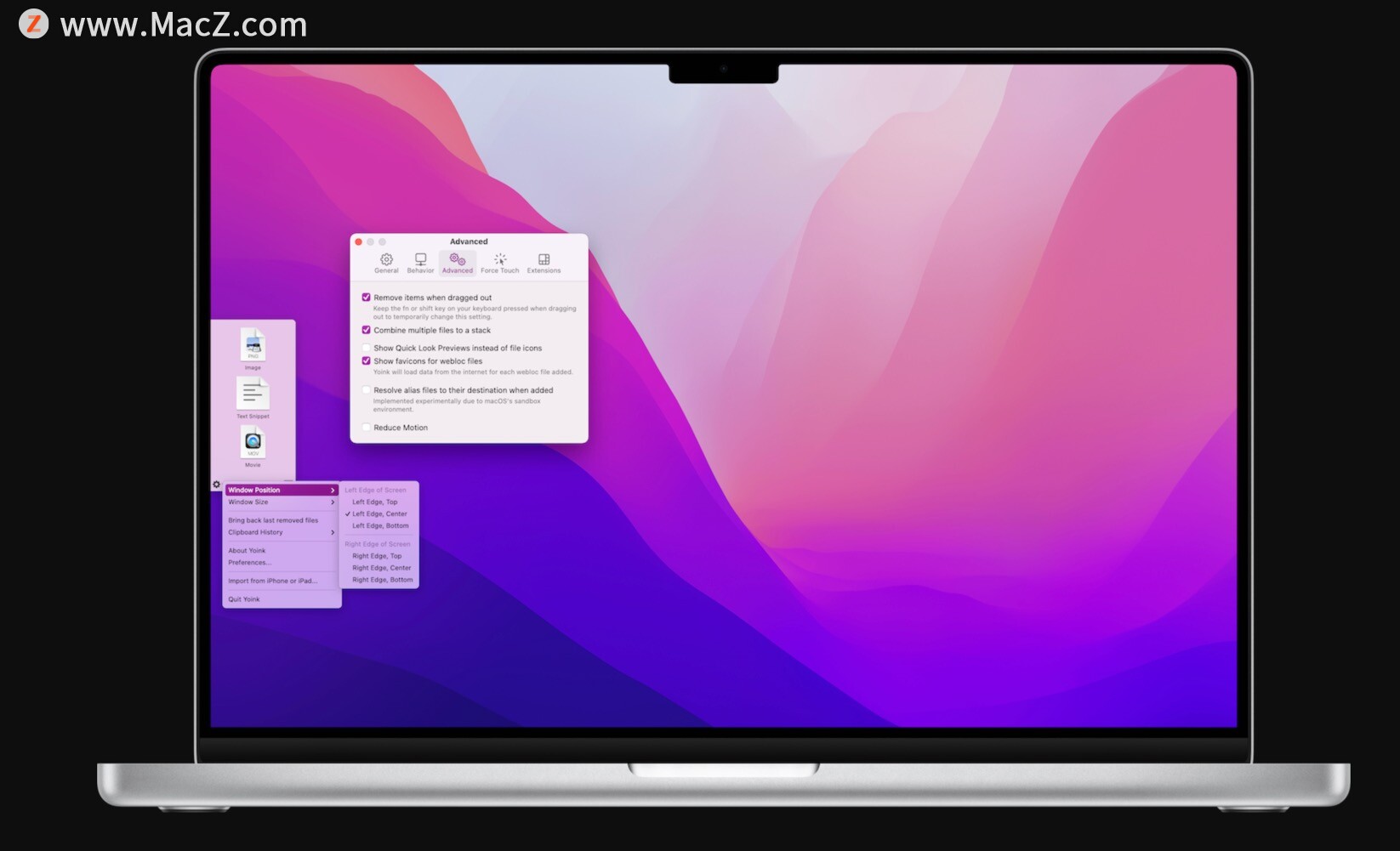Image resolution: width=1400 pixels, height=851 pixels.
Task: Select Right Edge, Center position
Action: coord(379,568)
